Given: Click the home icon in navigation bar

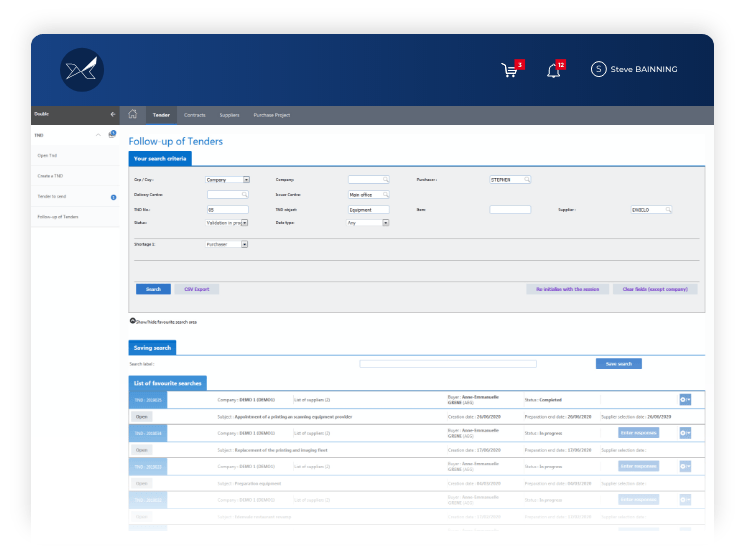Looking at the screenshot, I should pos(132,115).
